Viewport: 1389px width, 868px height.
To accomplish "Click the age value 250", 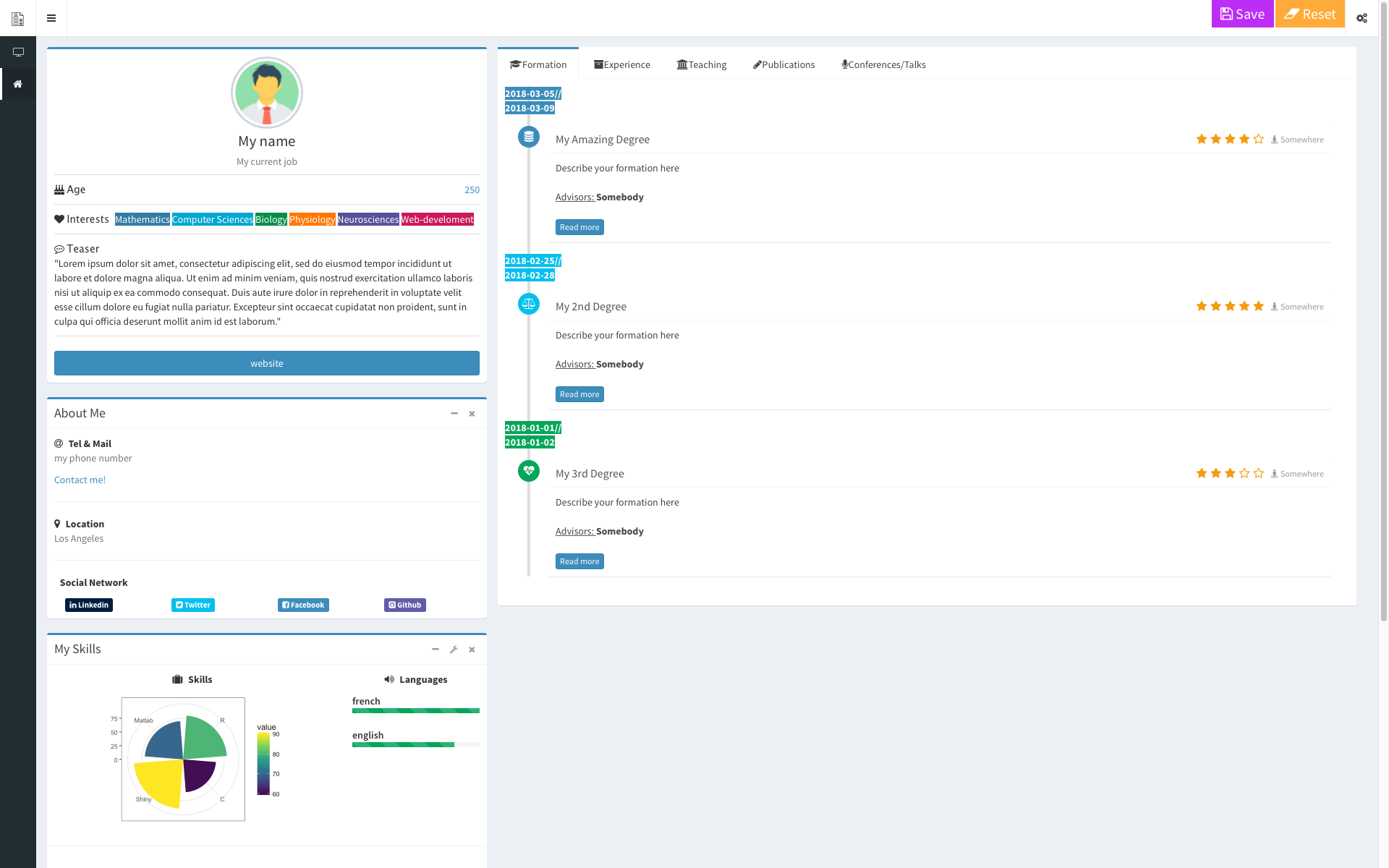I will pyautogui.click(x=472, y=190).
